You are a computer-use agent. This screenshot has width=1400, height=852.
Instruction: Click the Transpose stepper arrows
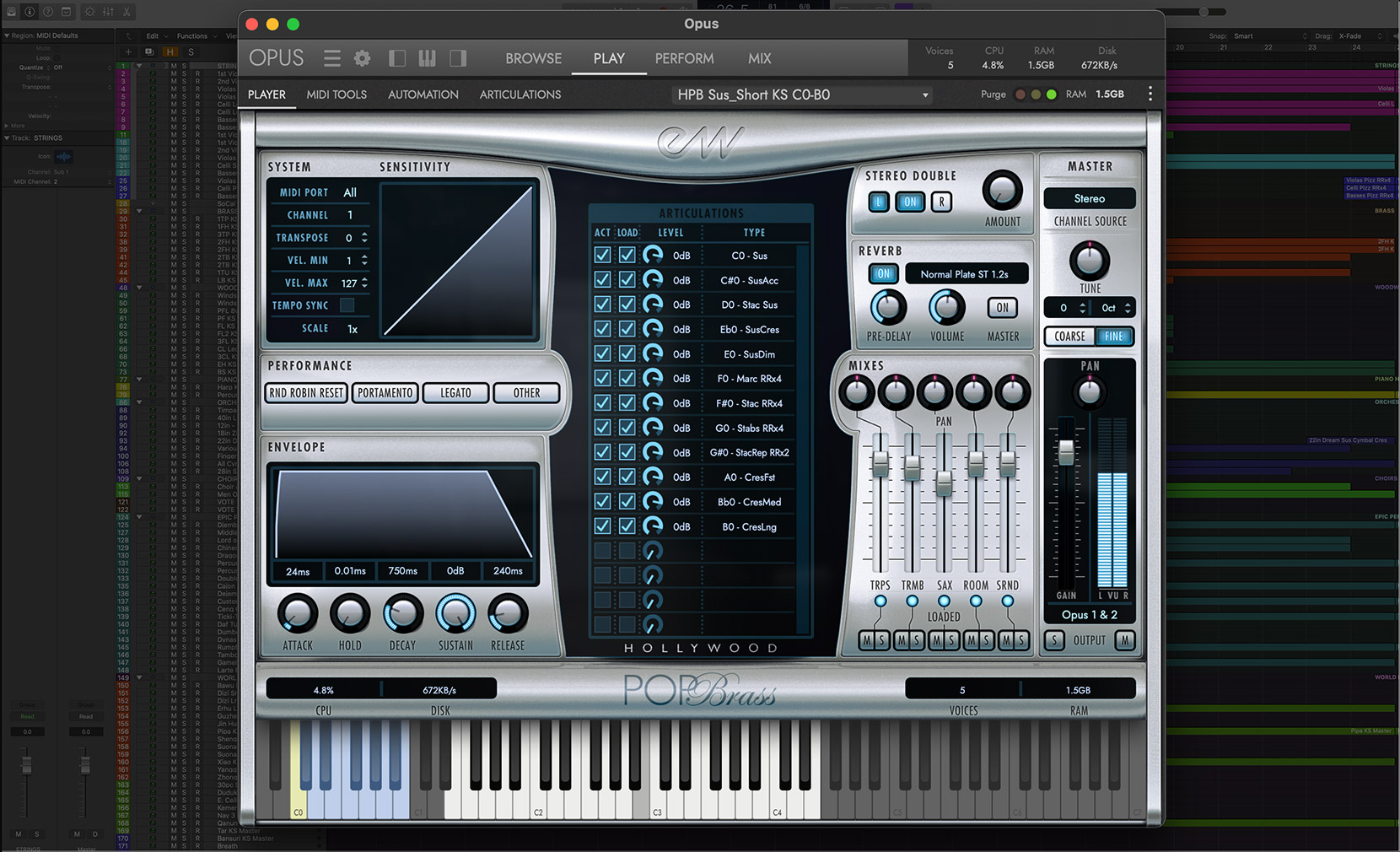point(364,238)
